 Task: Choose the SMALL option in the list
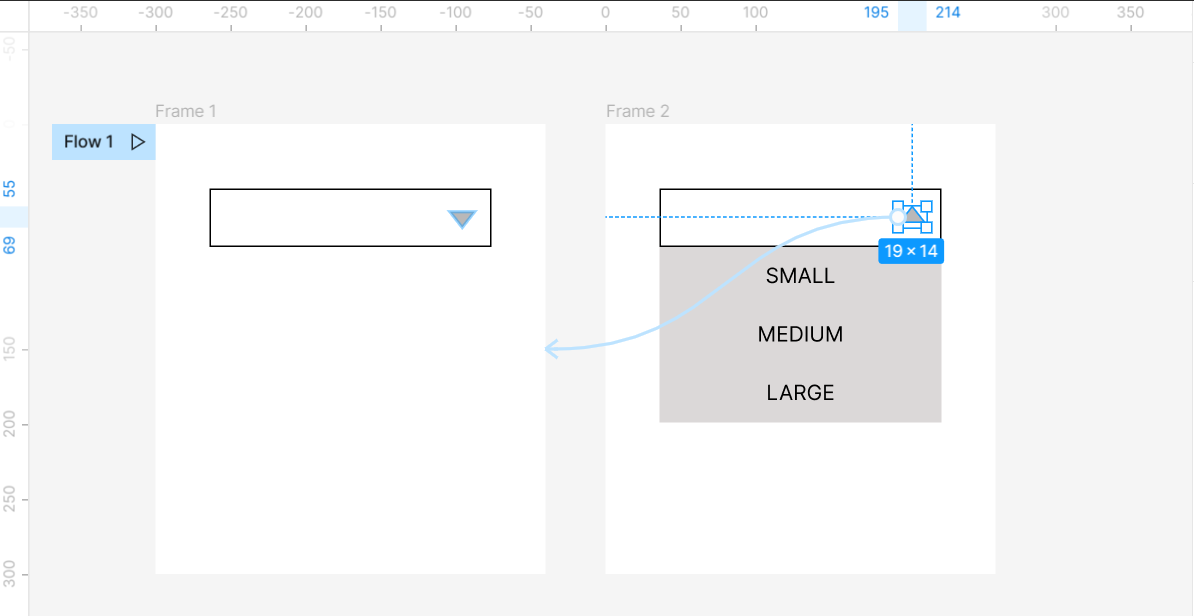pyautogui.click(x=800, y=276)
